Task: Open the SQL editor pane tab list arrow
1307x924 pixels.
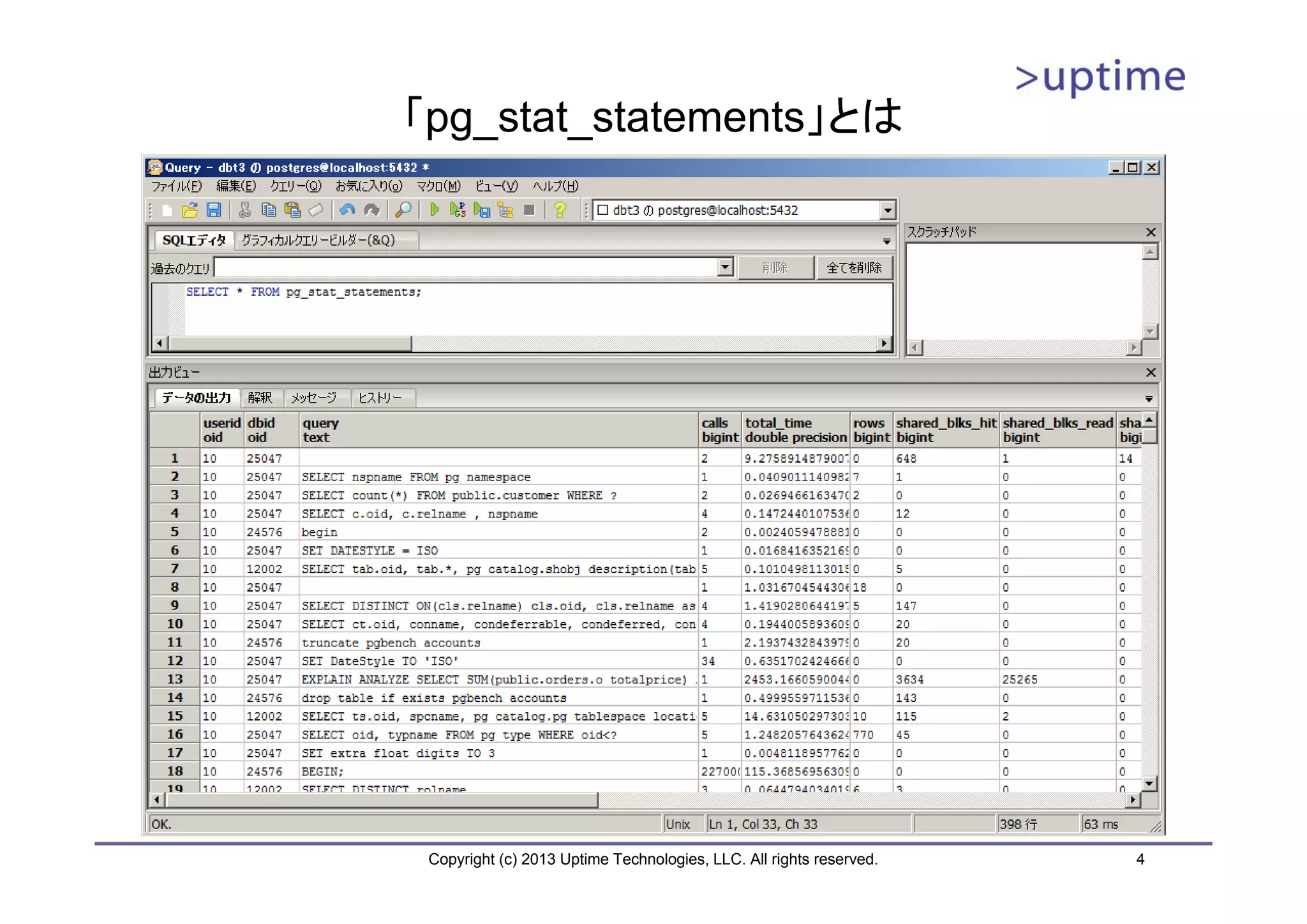Action: [886, 241]
